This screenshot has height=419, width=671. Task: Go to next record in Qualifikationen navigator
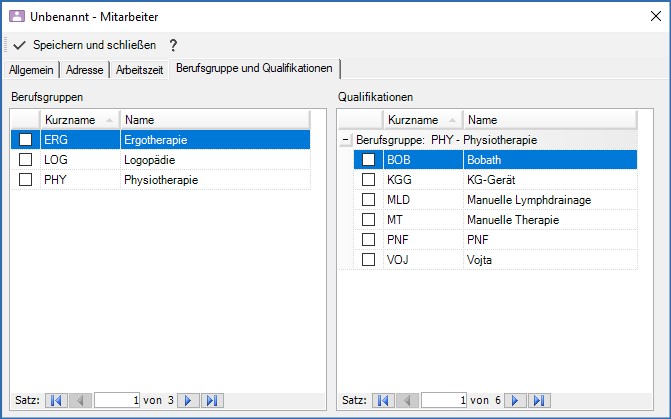click(x=515, y=401)
